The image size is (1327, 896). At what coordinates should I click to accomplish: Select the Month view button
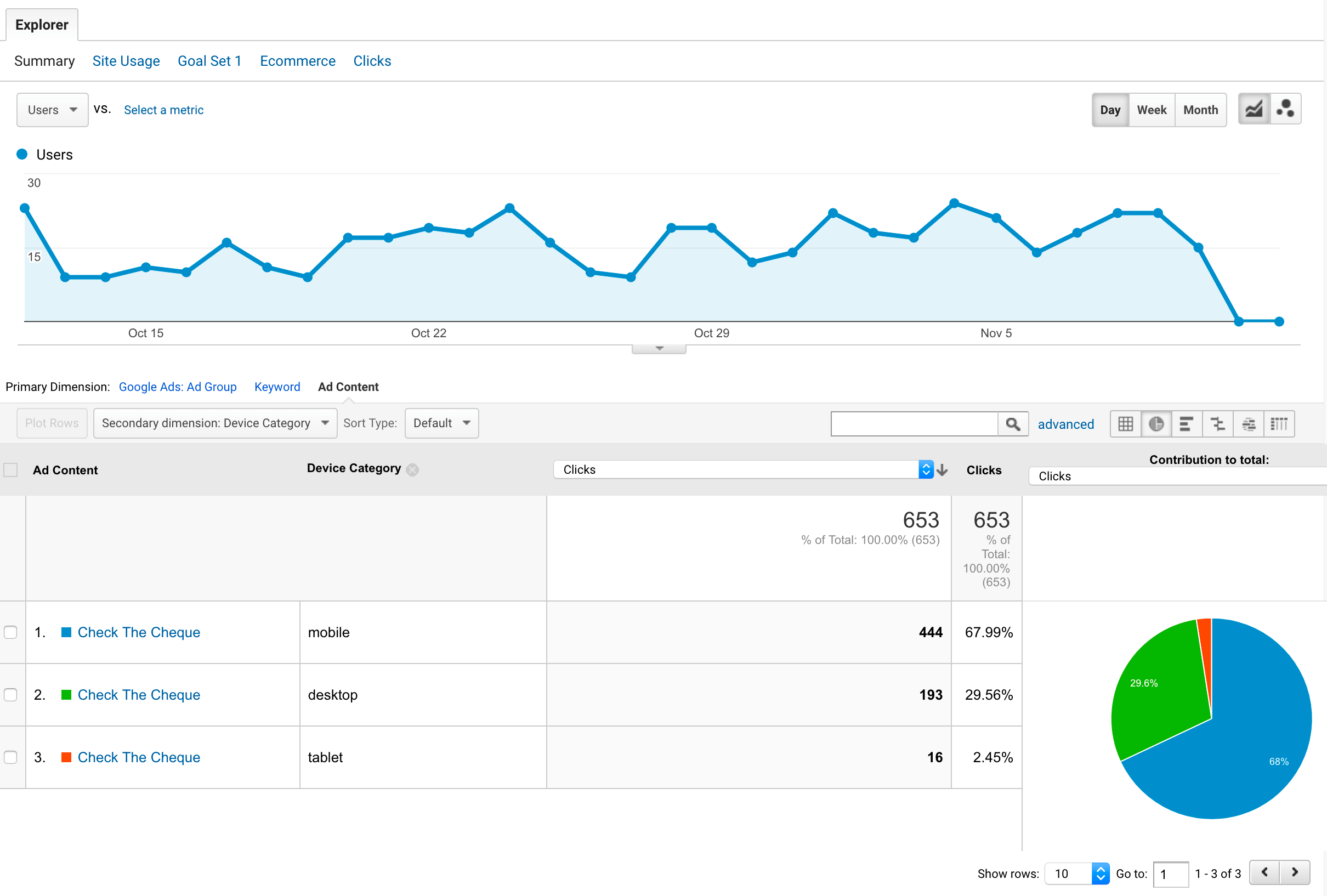click(x=1200, y=110)
